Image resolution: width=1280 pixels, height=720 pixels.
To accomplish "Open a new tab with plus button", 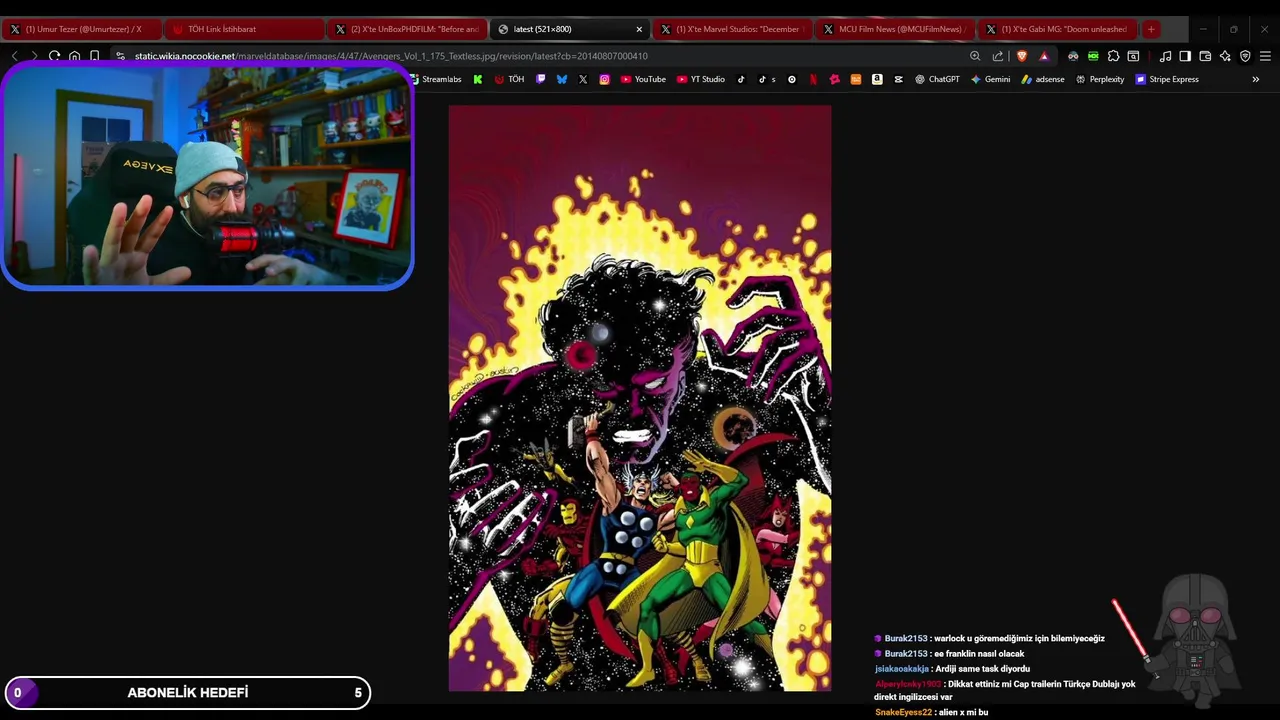I will tap(1151, 29).
